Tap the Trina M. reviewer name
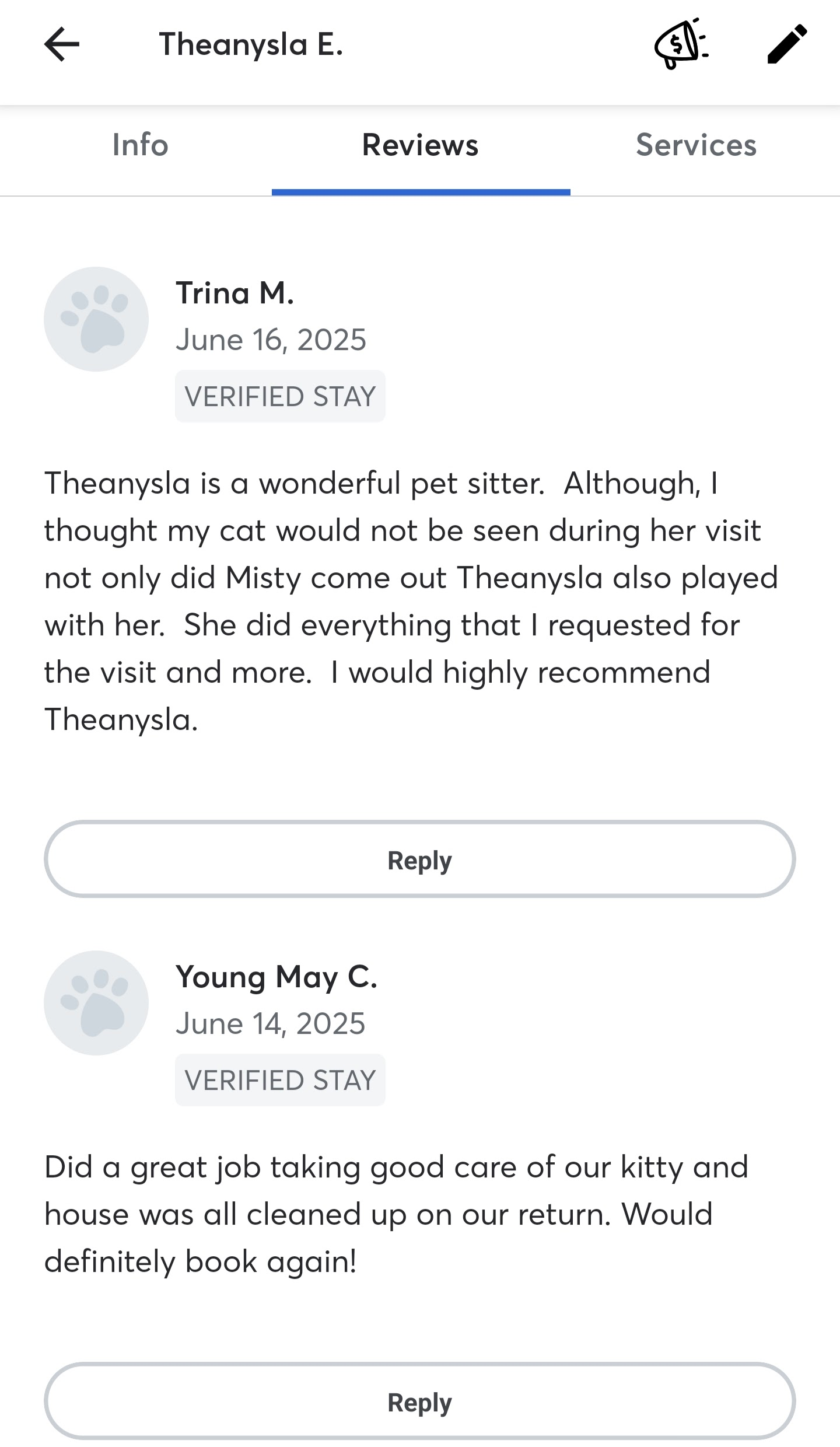Viewport: 840px width, 1447px height. coord(235,293)
